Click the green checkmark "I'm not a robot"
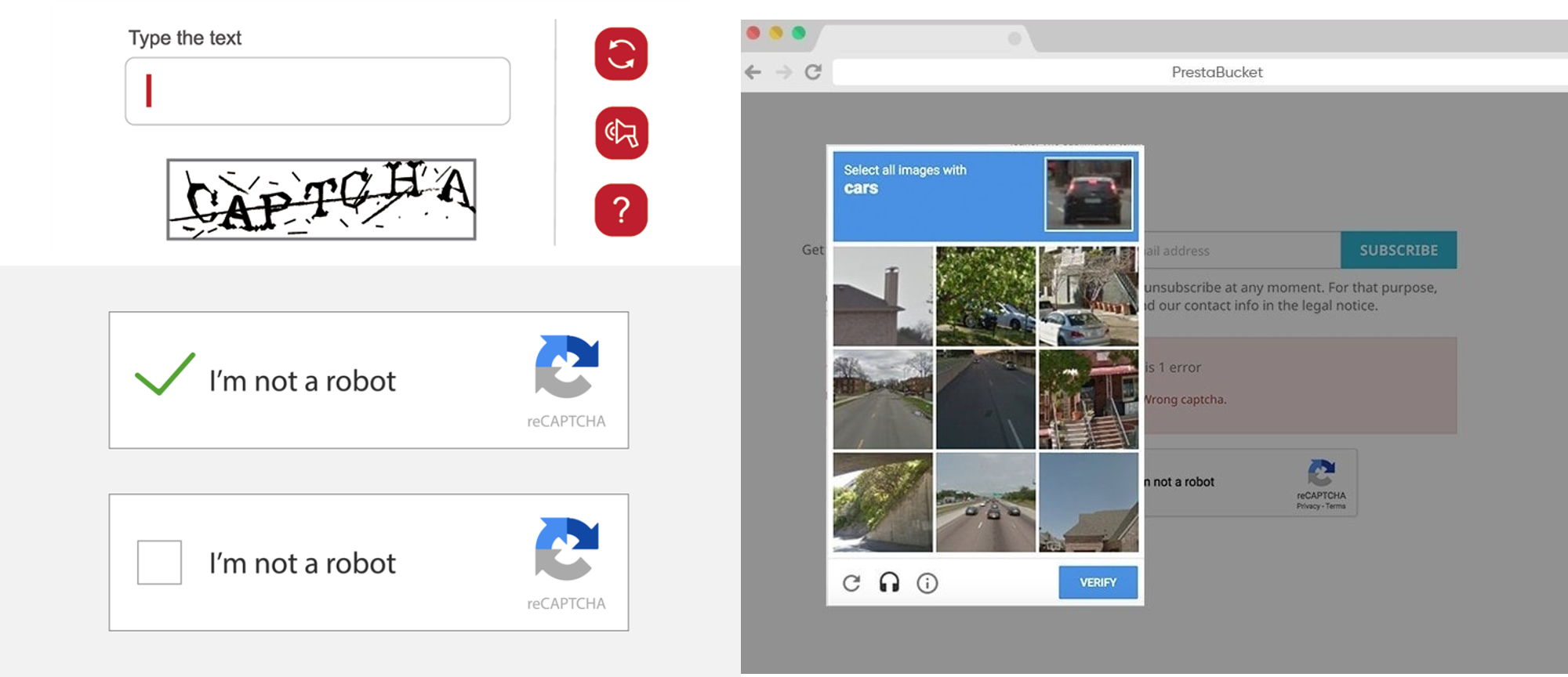Image resolution: width=1568 pixels, height=677 pixels. [165, 375]
